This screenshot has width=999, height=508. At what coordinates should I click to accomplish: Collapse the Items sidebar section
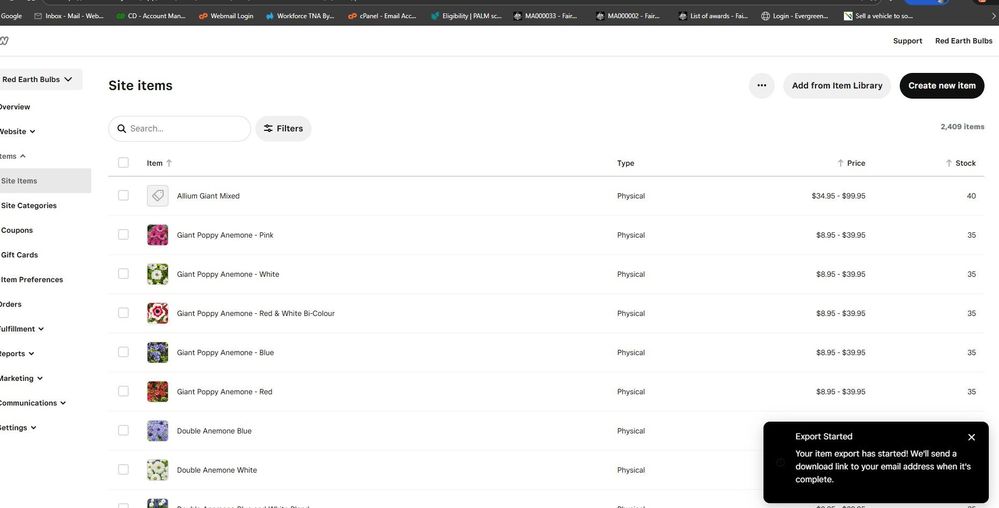pos(13,156)
